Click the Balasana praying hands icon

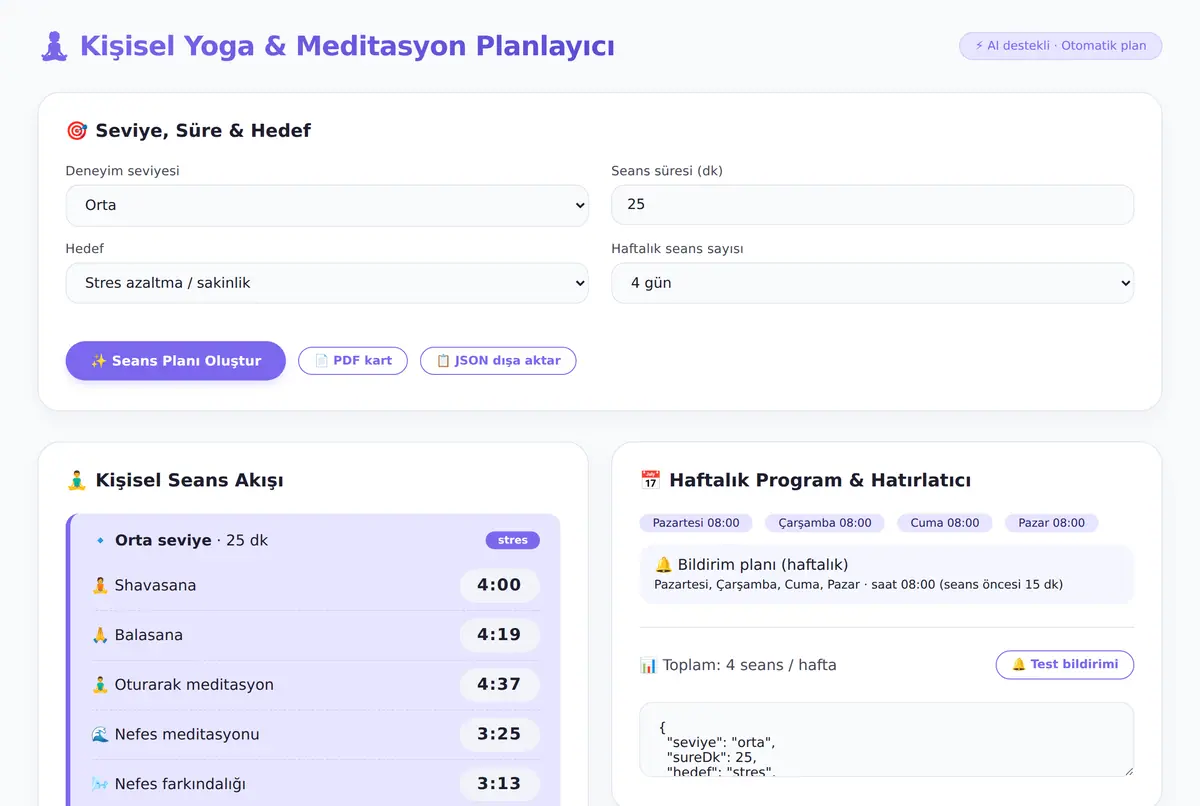100,635
